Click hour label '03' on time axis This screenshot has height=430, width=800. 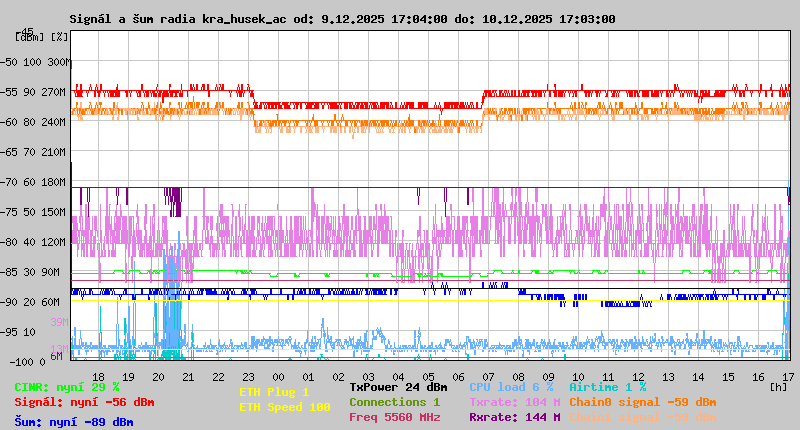coord(368,377)
